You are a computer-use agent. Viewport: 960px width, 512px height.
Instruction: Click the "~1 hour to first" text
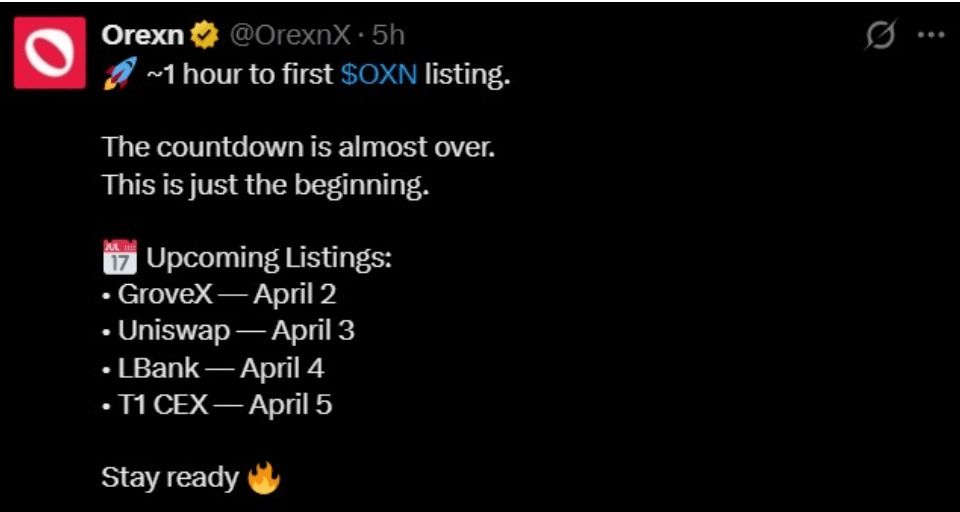[240, 75]
